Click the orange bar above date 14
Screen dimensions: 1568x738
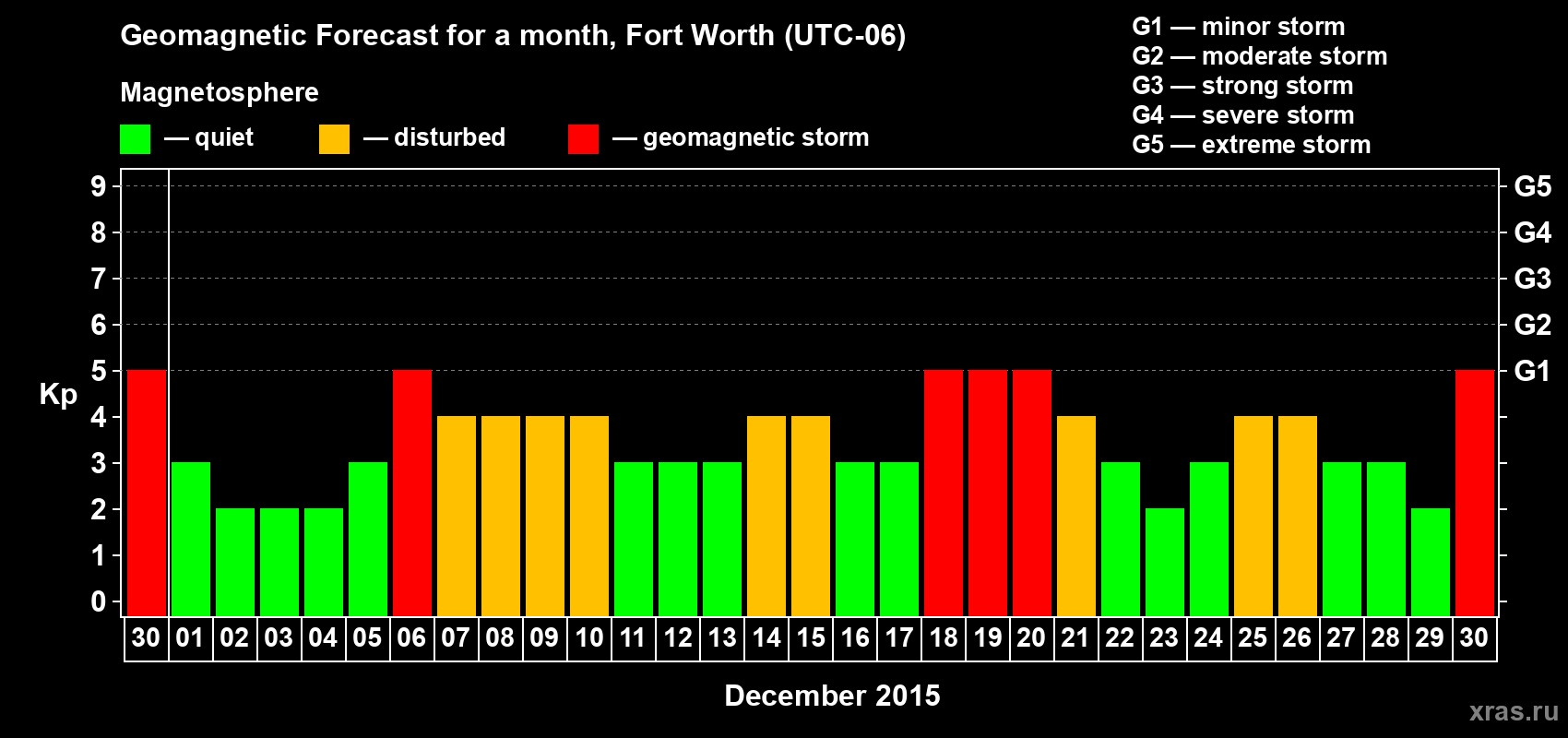tap(766, 516)
